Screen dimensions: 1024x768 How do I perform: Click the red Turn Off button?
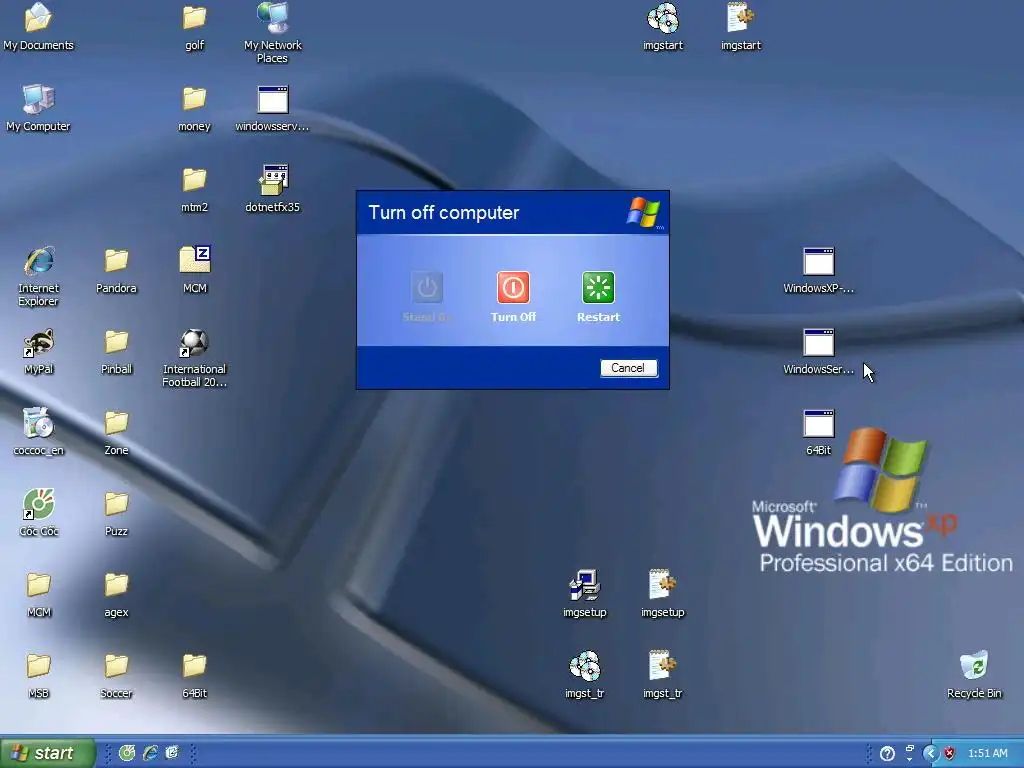pyautogui.click(x=513, y=287)
